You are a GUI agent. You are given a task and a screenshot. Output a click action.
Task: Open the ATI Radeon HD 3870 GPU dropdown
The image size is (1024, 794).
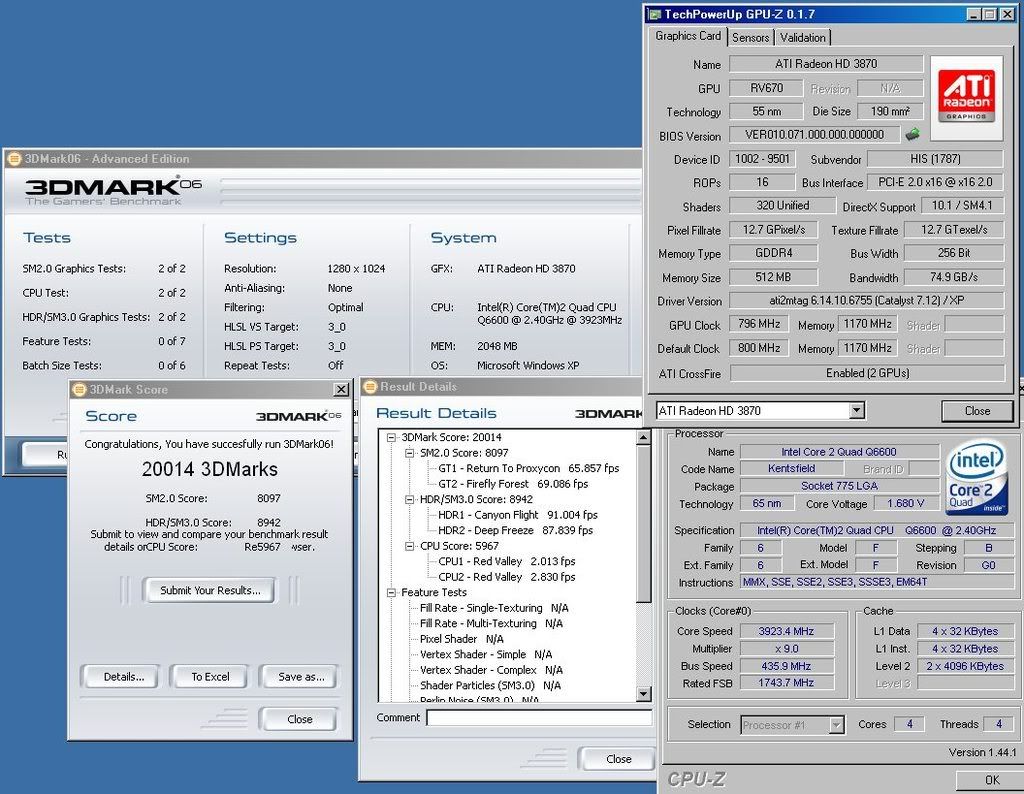(857, 411)
